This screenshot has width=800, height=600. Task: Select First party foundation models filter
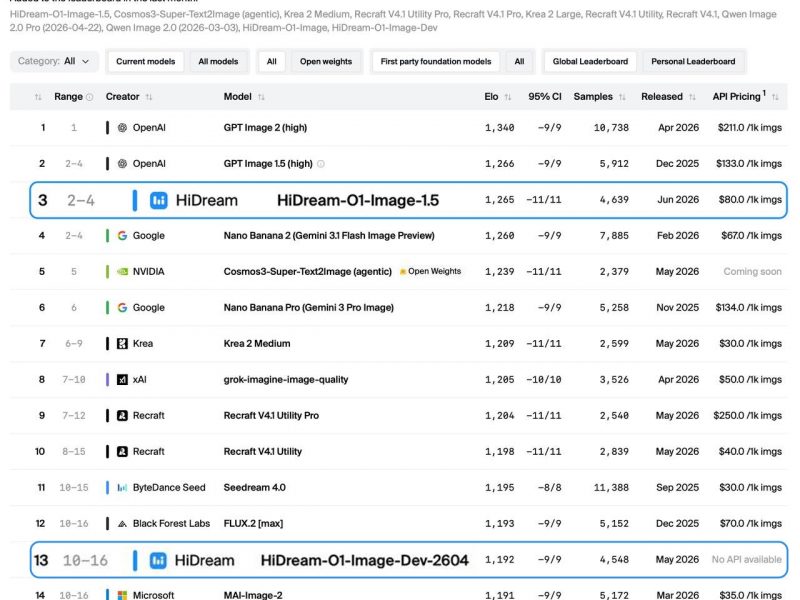click(x=436, y=61)
